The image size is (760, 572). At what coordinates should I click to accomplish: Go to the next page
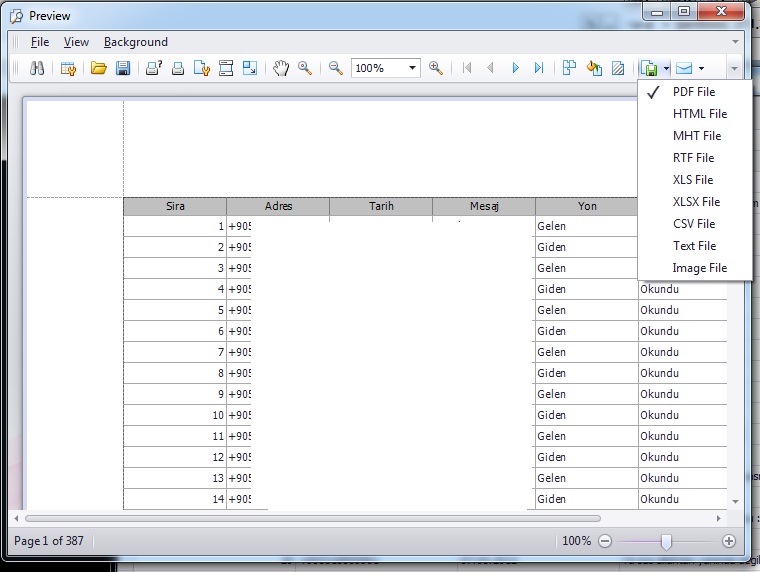pyautogui.click(x=515, y=68)
